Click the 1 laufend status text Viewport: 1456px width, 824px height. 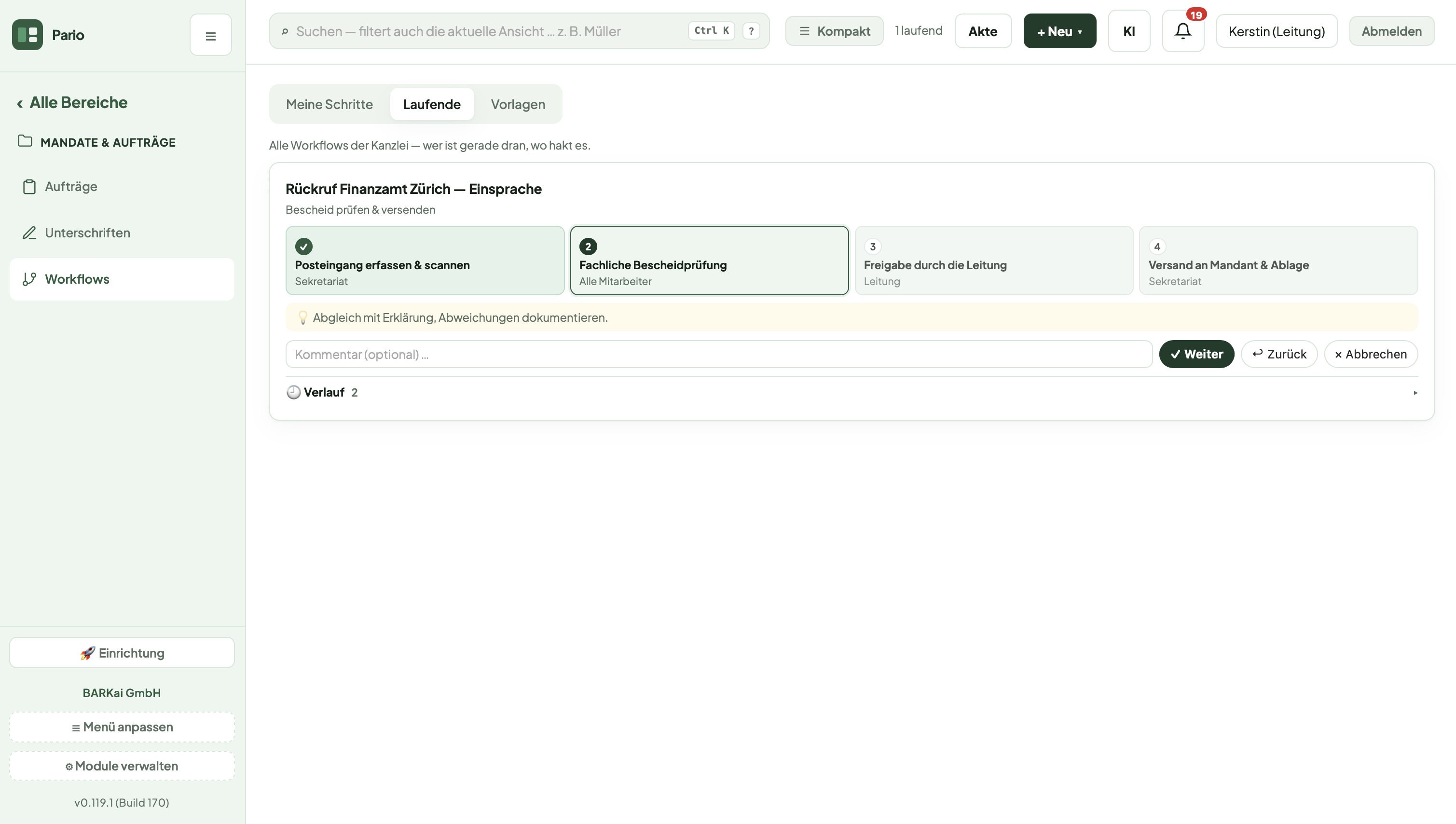(x=919, y=30)
